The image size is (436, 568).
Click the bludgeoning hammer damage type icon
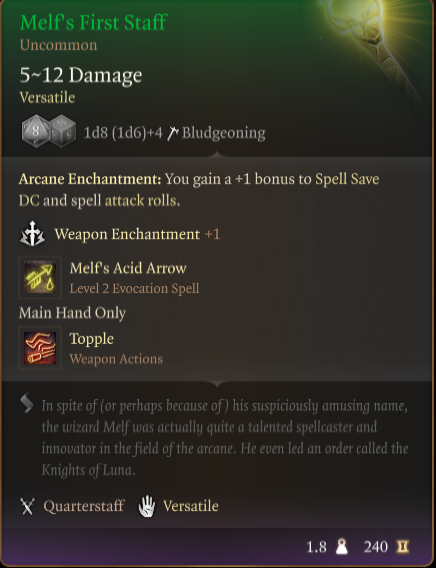coord(172,133)
